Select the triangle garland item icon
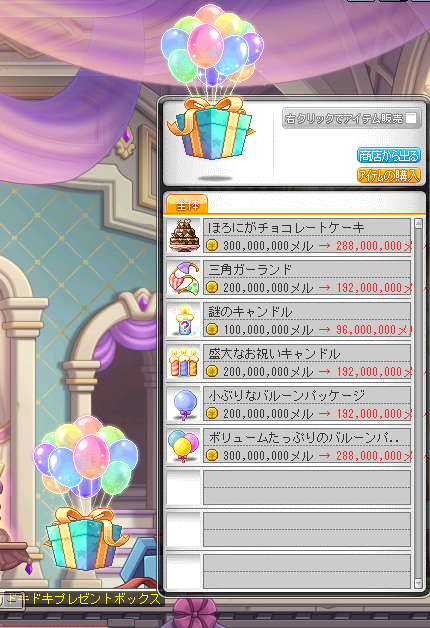The height and width of the screenshot is (628, 430). click(184, 278)
